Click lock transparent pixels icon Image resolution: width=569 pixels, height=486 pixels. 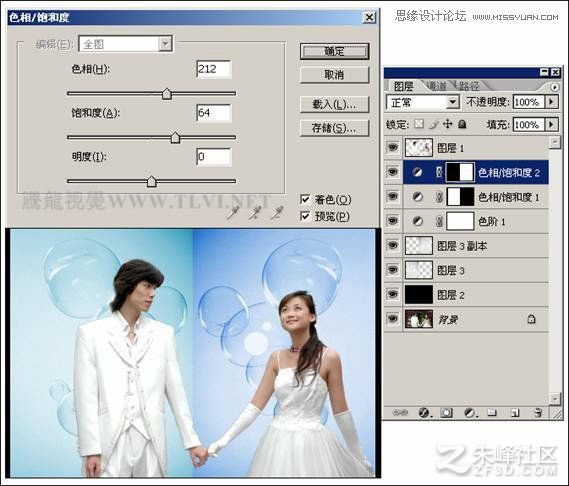pos(419,124)
